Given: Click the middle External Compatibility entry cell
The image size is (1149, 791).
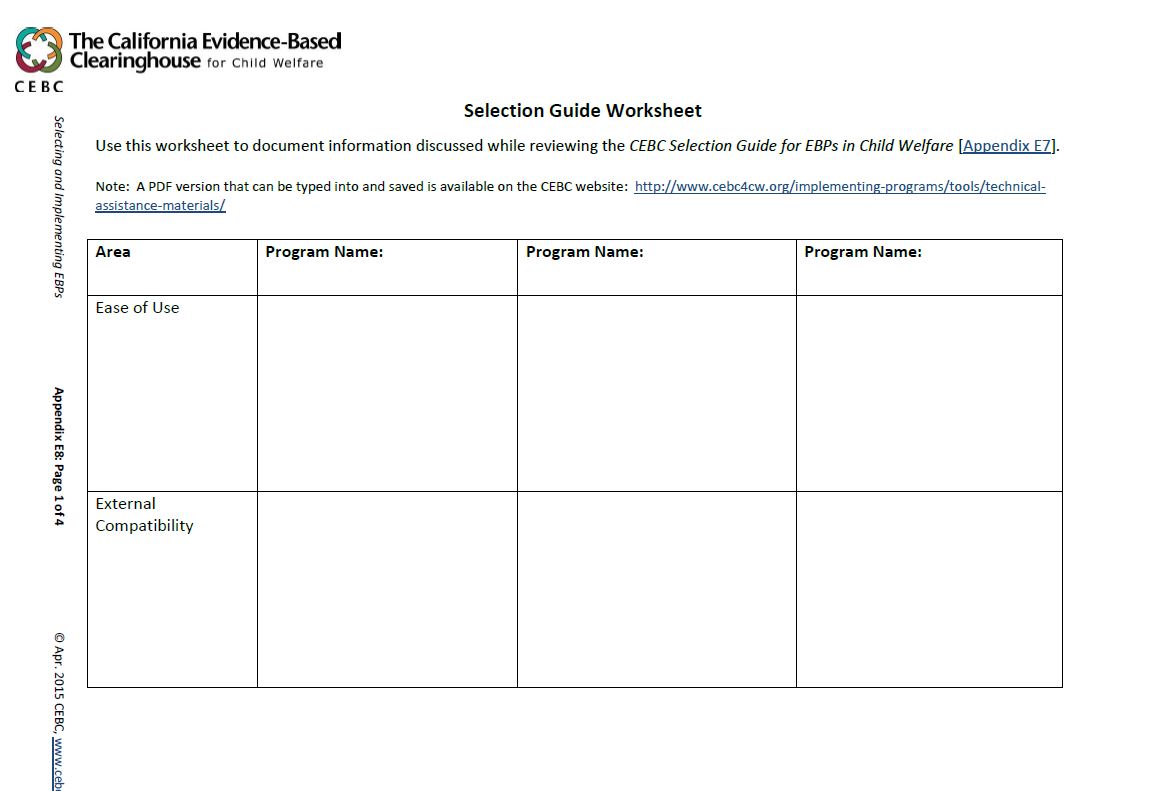Looking at the screenshot, I should coord(656,587).
